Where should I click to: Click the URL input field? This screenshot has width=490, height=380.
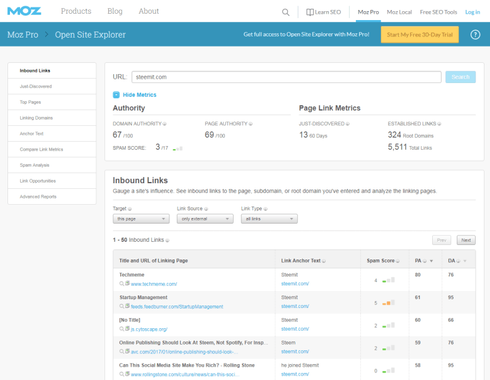(x=286, y=77)
